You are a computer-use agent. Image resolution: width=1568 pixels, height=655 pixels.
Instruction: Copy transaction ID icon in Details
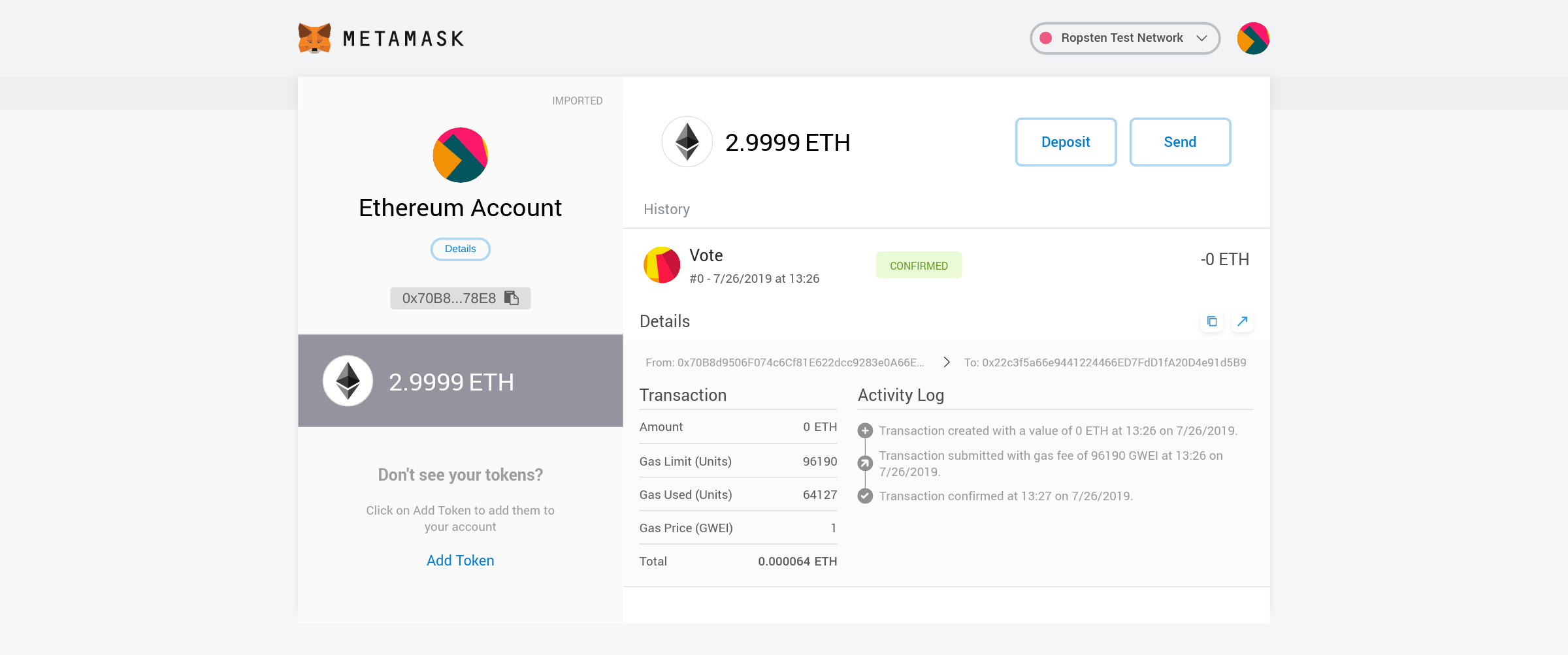[x=1212, y=321]
